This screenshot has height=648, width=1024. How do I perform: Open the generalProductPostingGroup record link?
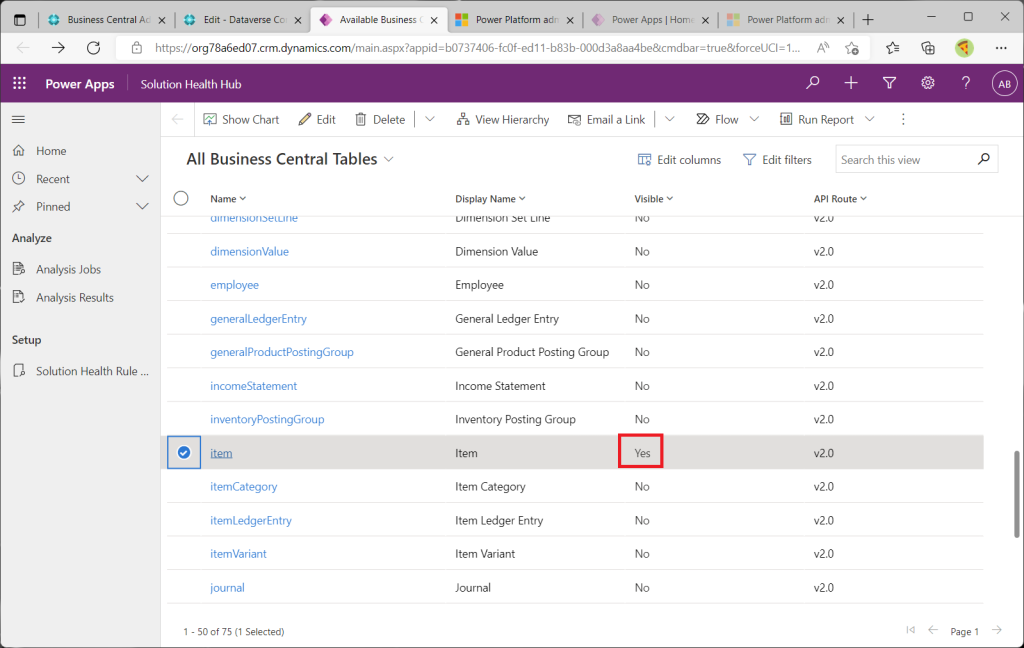(282, 352)
